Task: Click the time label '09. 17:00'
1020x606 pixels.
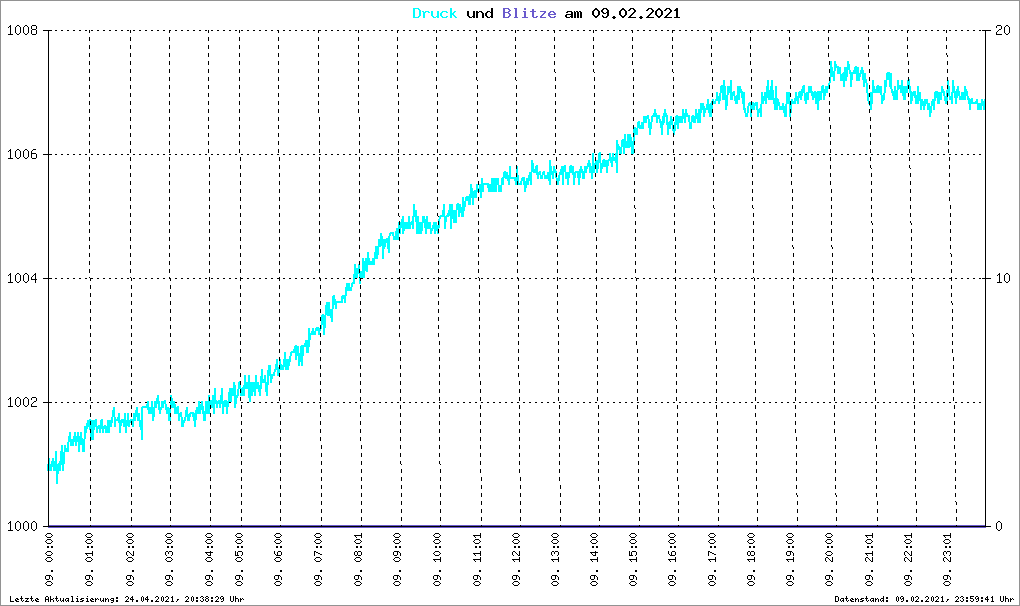Action: pyautogui.click(x=713, y=560)
